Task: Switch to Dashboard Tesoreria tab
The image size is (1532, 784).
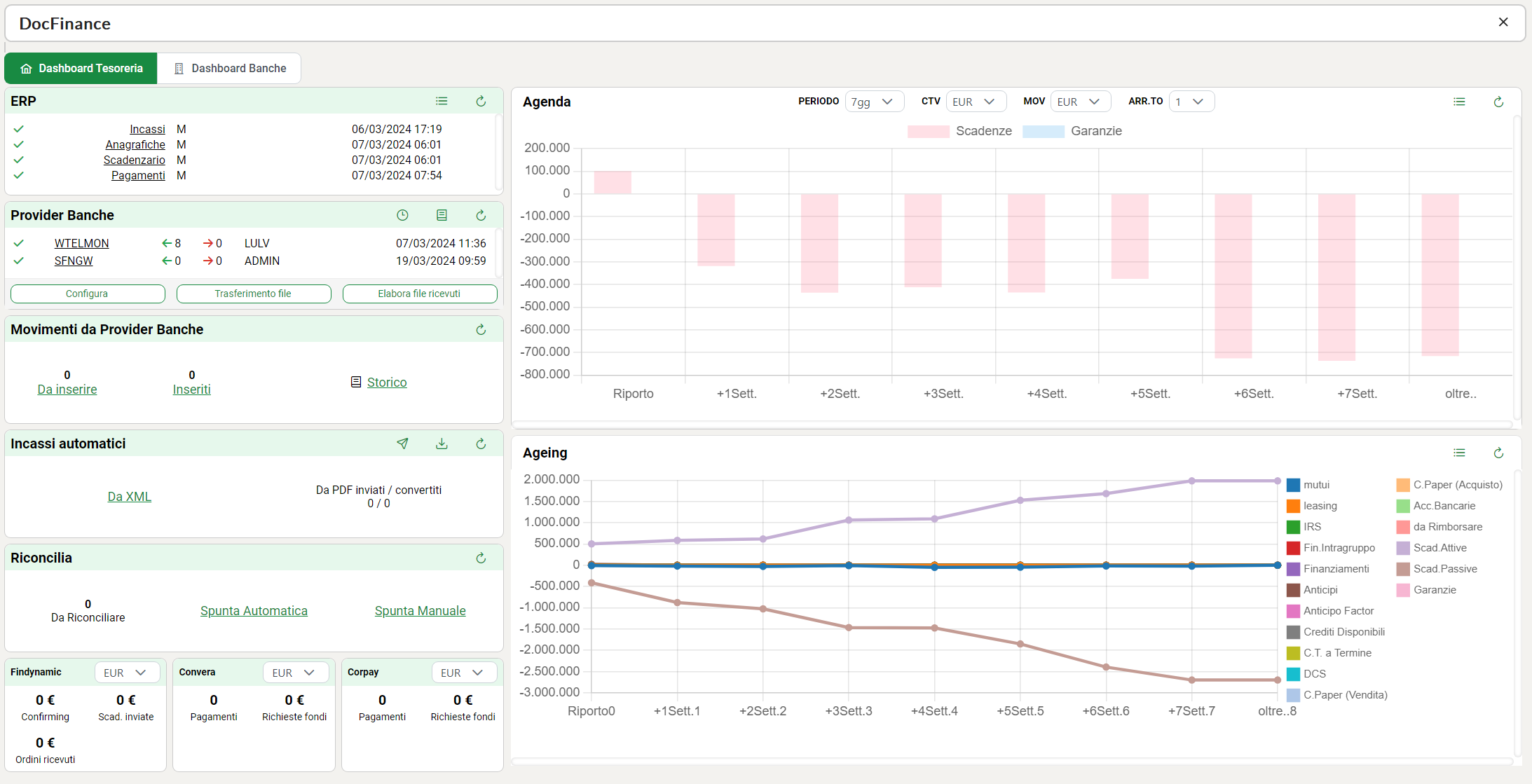Action: click(81, 68)
